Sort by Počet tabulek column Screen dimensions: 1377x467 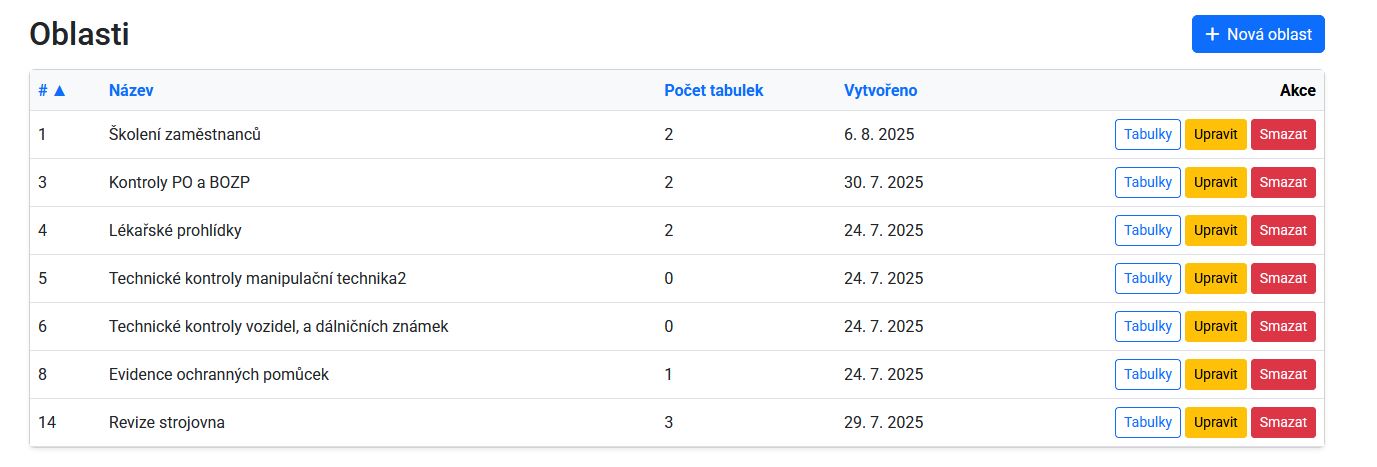[x=713, y=90]
